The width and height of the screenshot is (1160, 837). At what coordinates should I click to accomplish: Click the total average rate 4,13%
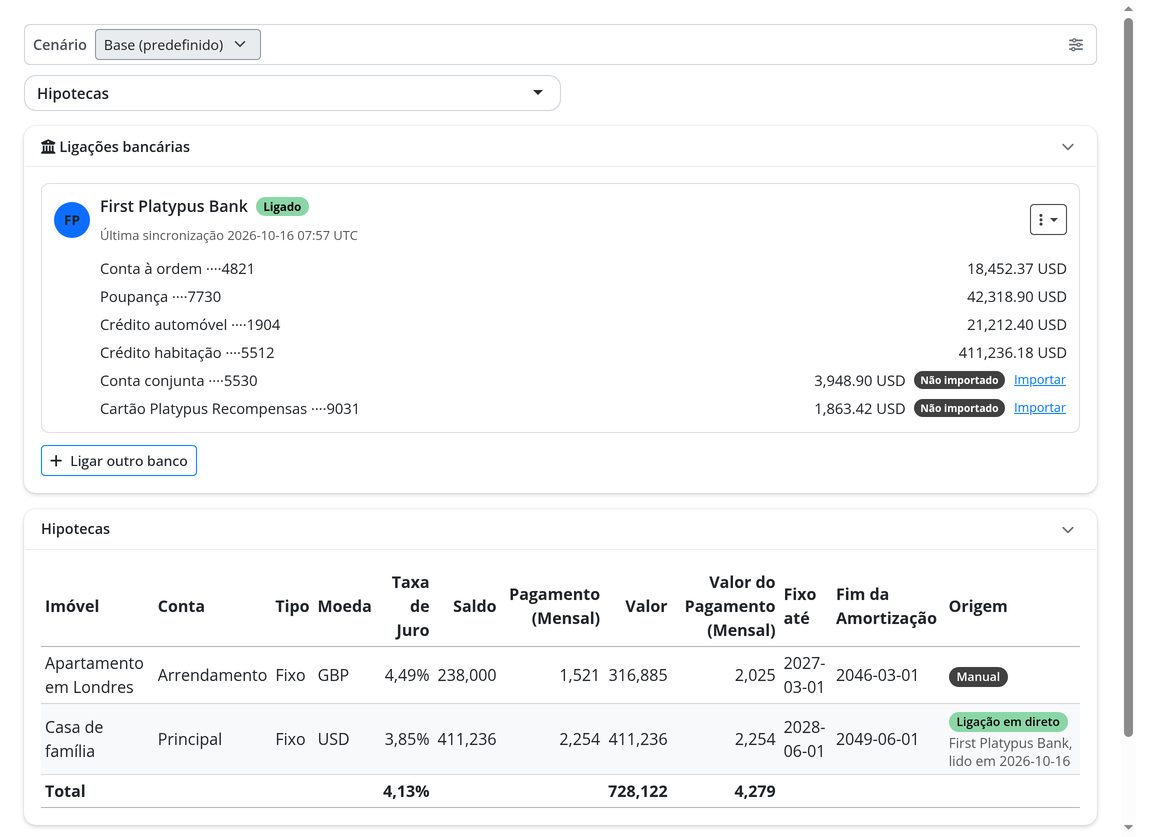point(406,791)
